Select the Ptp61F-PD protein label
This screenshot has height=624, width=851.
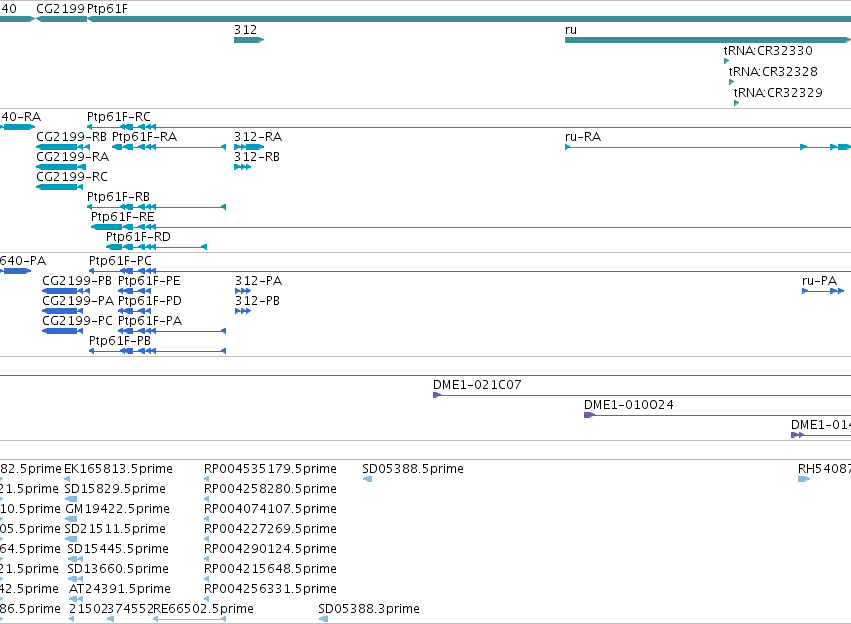150,301
